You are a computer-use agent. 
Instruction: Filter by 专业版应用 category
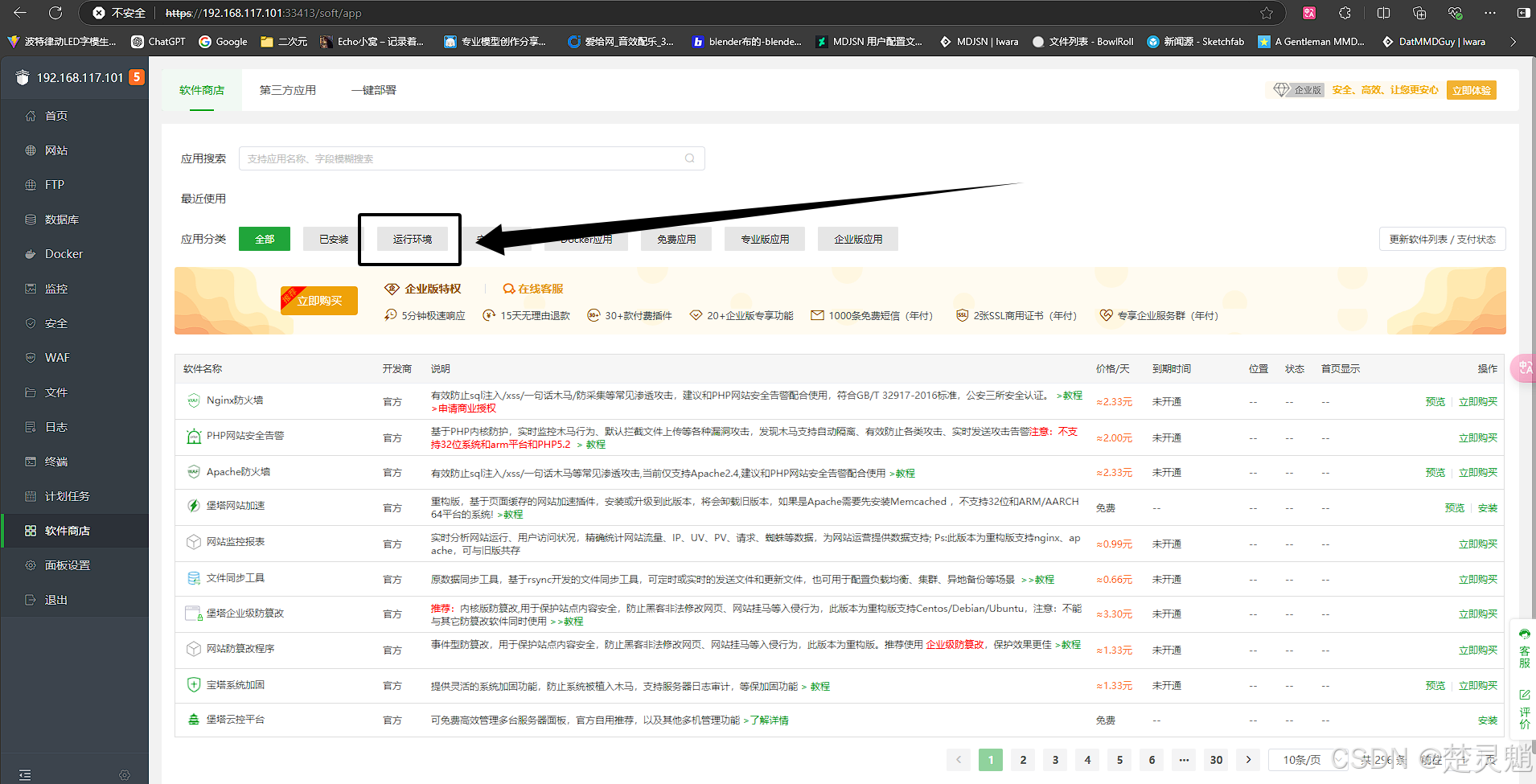765,239
